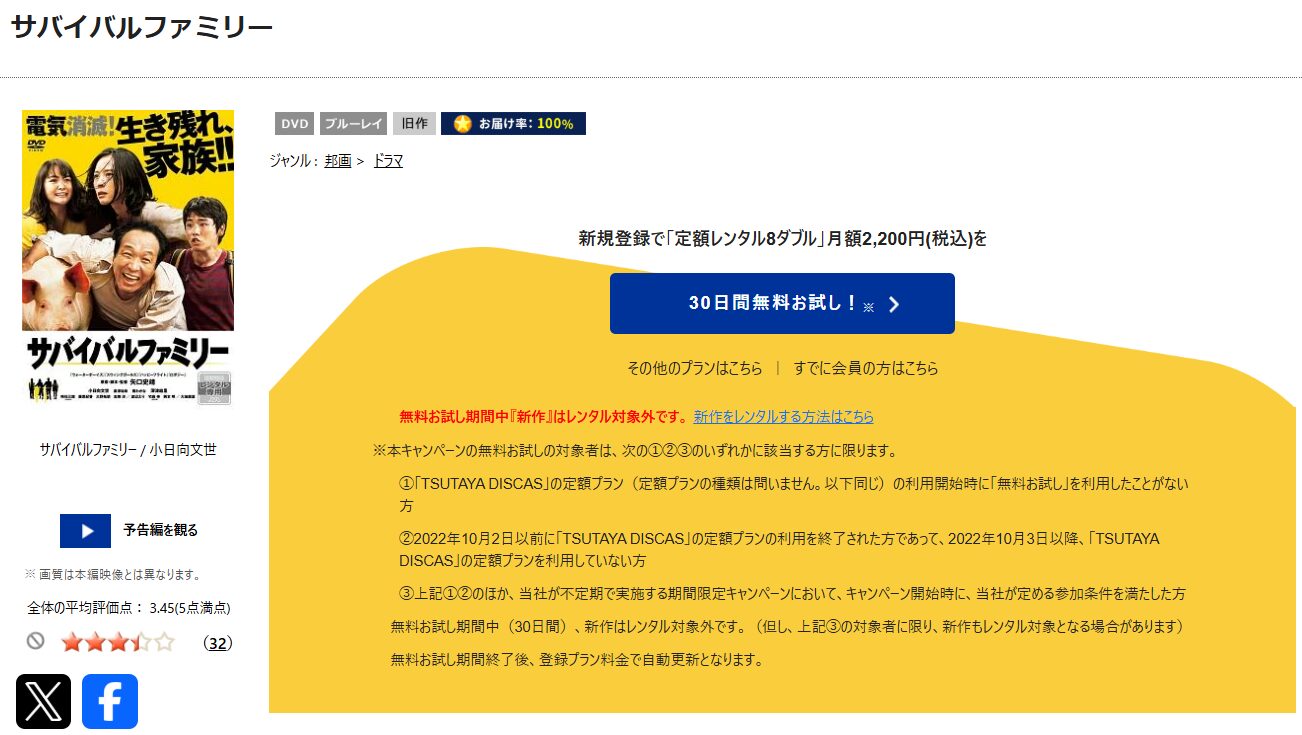Open the サバイバルファミリー DVD cover image

coord(128,258)
